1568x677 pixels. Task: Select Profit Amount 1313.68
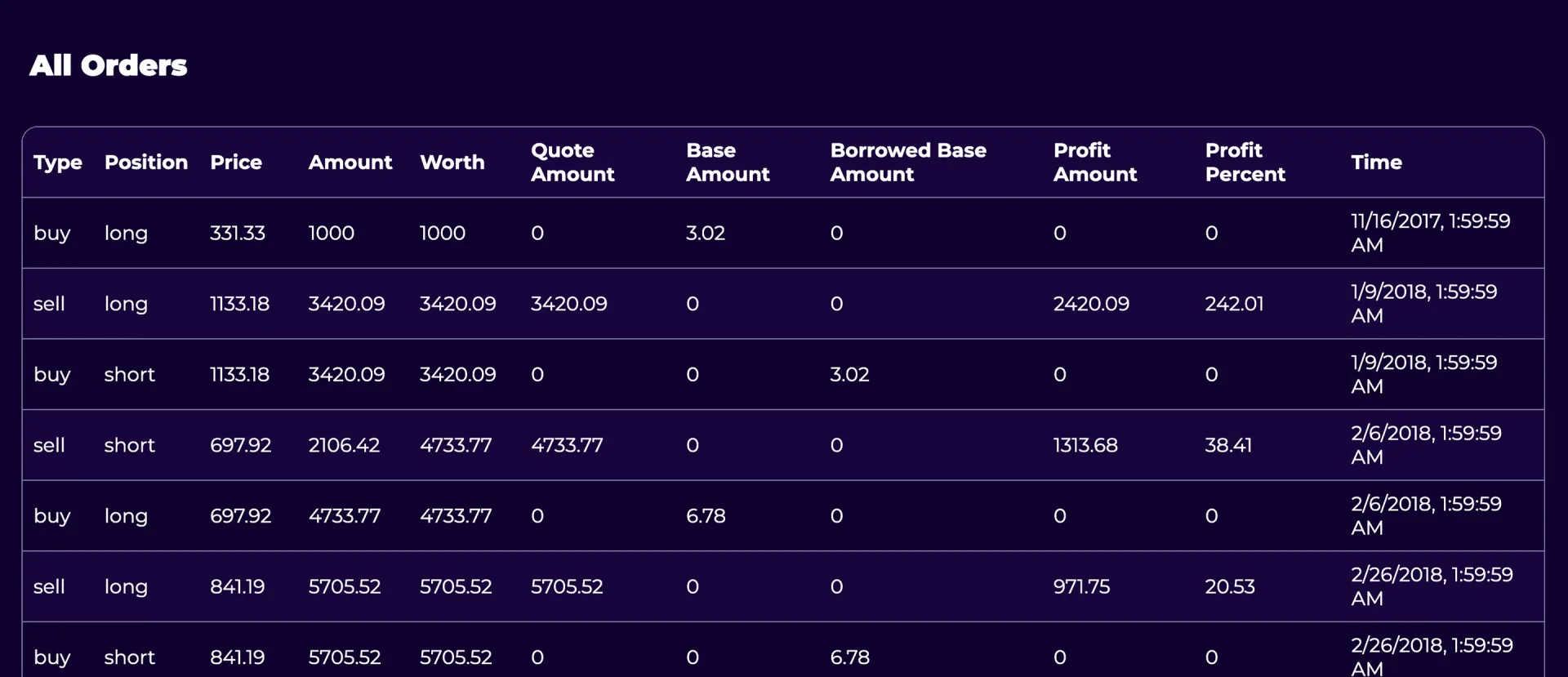pyautogui.click(x=1085, y=445)
